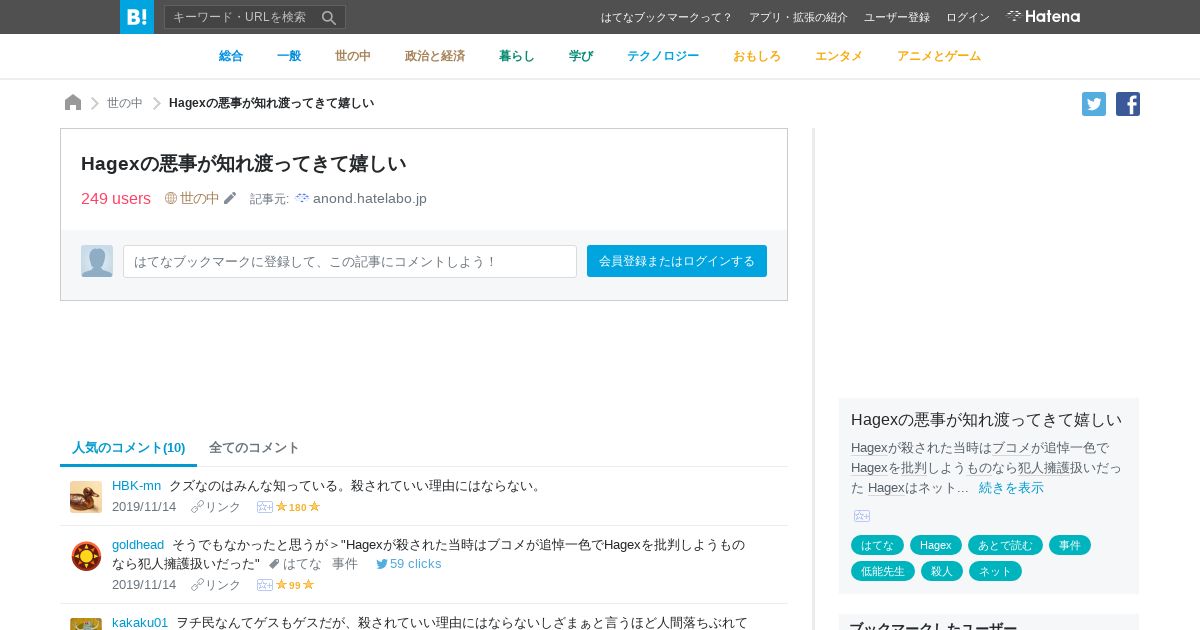Share the article on Twitter
This screenshot has height=630, width=1200.
click(1094, 104)
